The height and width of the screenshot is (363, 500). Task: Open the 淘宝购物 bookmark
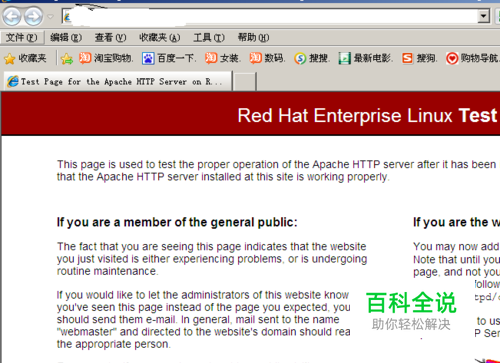coord(106,58)
